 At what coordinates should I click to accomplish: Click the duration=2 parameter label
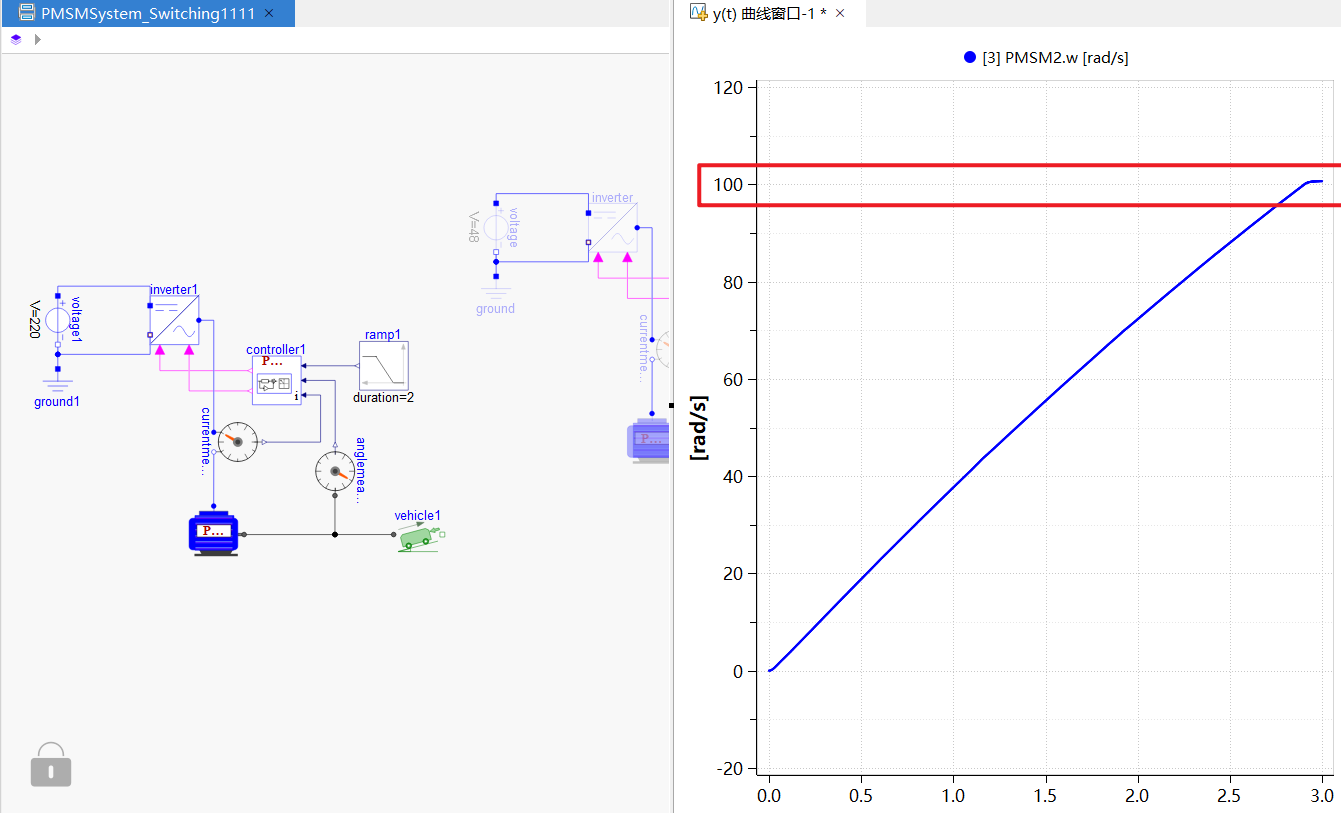point(383,398)
